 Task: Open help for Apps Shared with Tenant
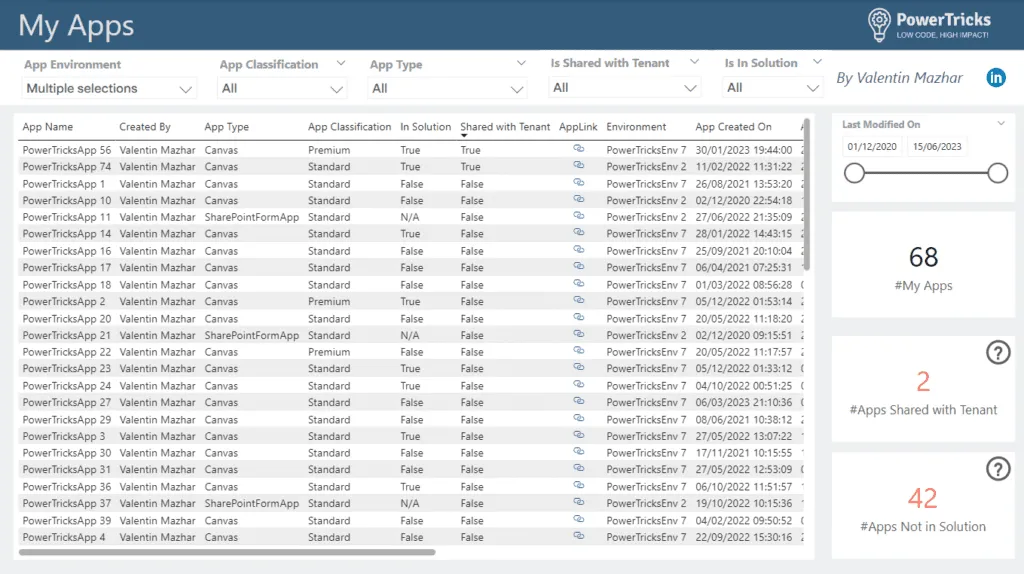point(998,353)
